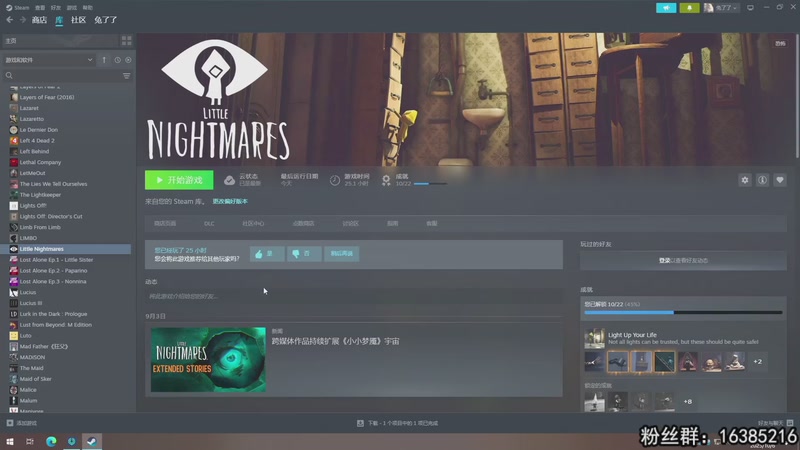
Task: Select MADiSON in the library list
Action: (x=32, y=357)
